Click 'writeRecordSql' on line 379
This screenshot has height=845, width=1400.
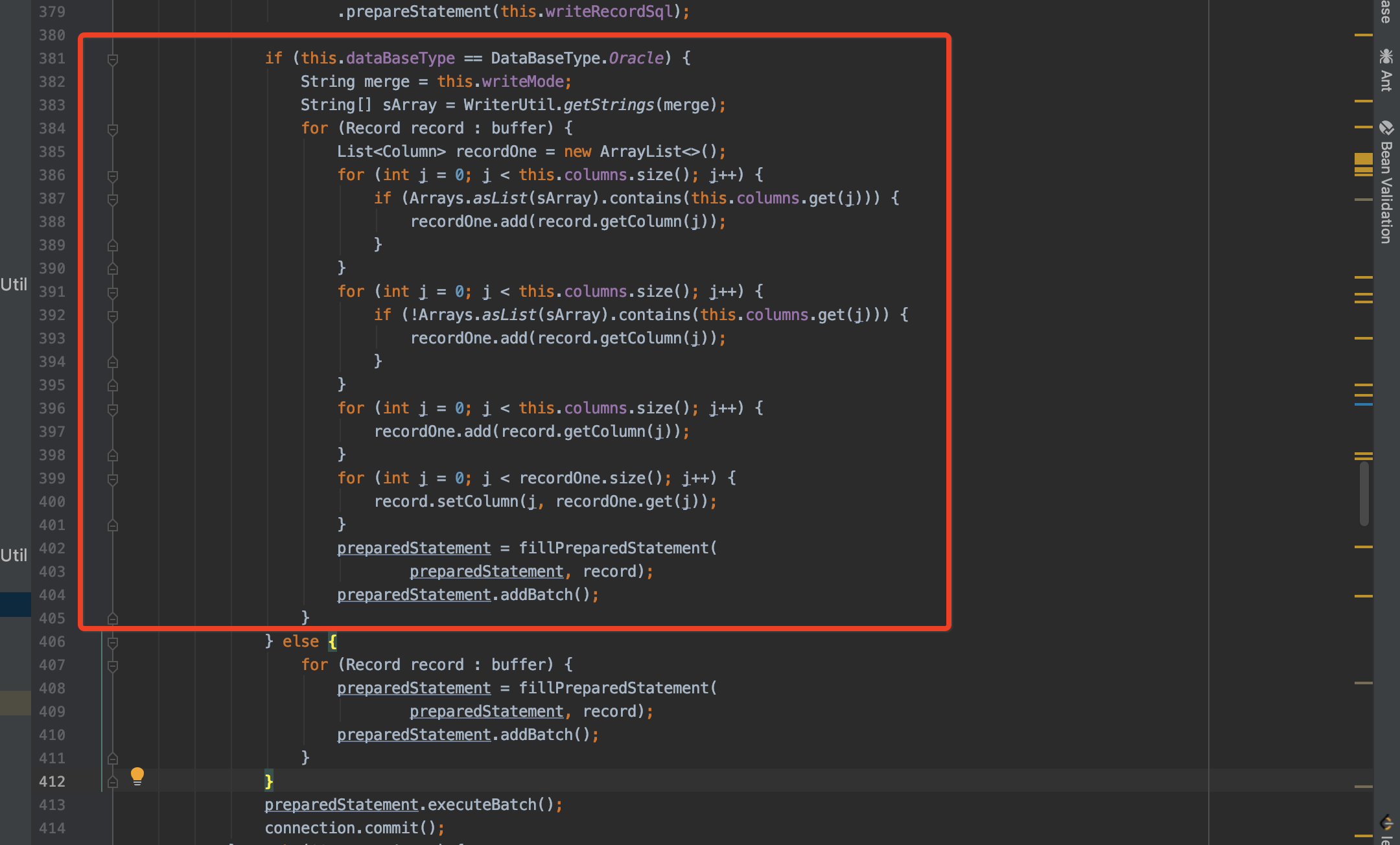(x=609, y=12)
